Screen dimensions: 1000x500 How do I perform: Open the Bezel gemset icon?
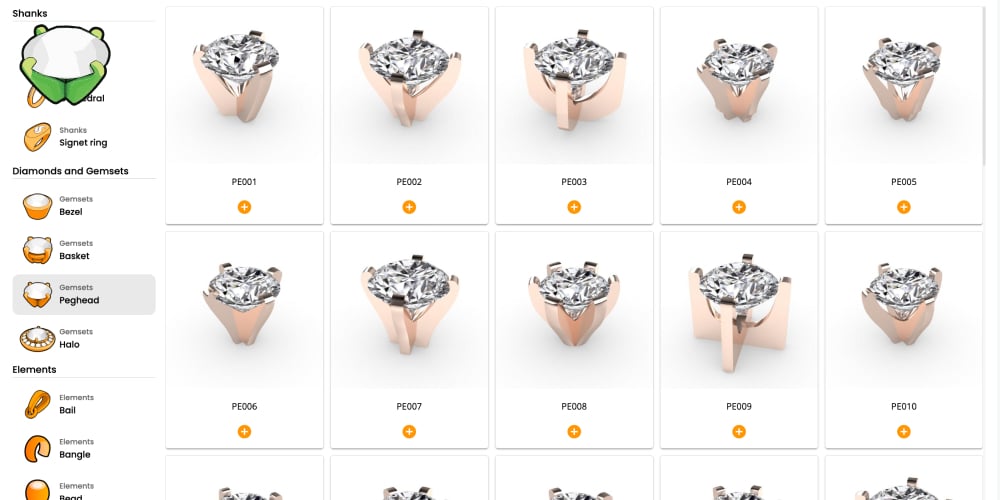[x=38, y=206]
